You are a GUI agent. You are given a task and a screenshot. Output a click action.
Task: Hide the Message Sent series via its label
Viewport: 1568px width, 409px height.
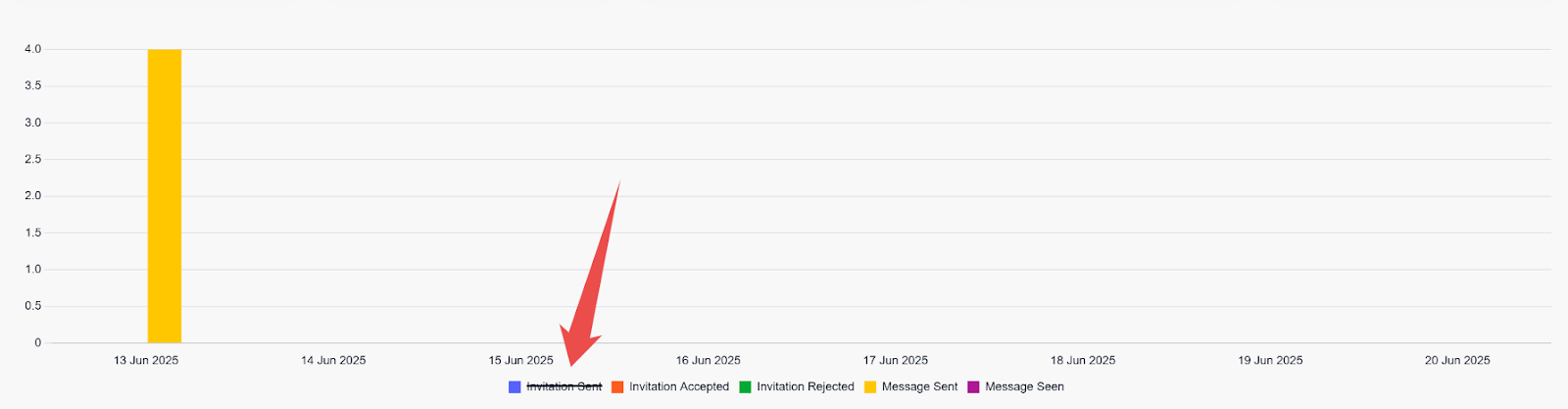tap(919, 386)
